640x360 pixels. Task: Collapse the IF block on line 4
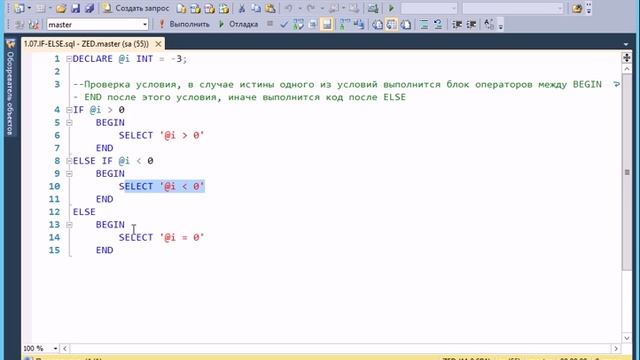click(x=69, y=110)
